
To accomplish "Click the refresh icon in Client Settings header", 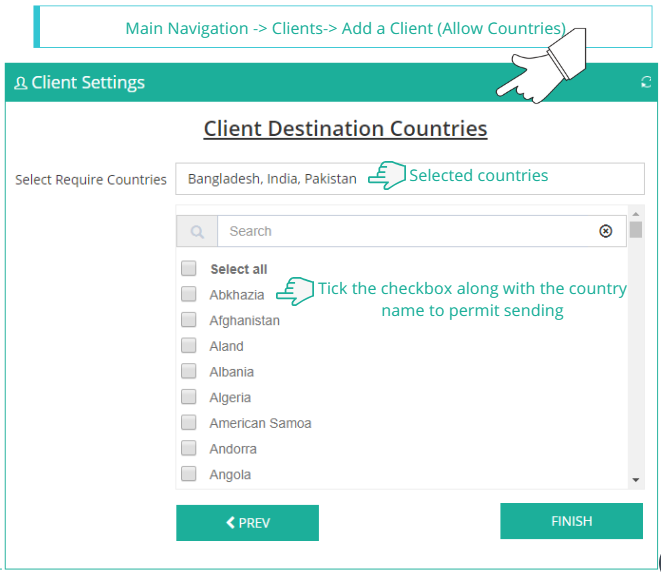I will click(646, 83).
